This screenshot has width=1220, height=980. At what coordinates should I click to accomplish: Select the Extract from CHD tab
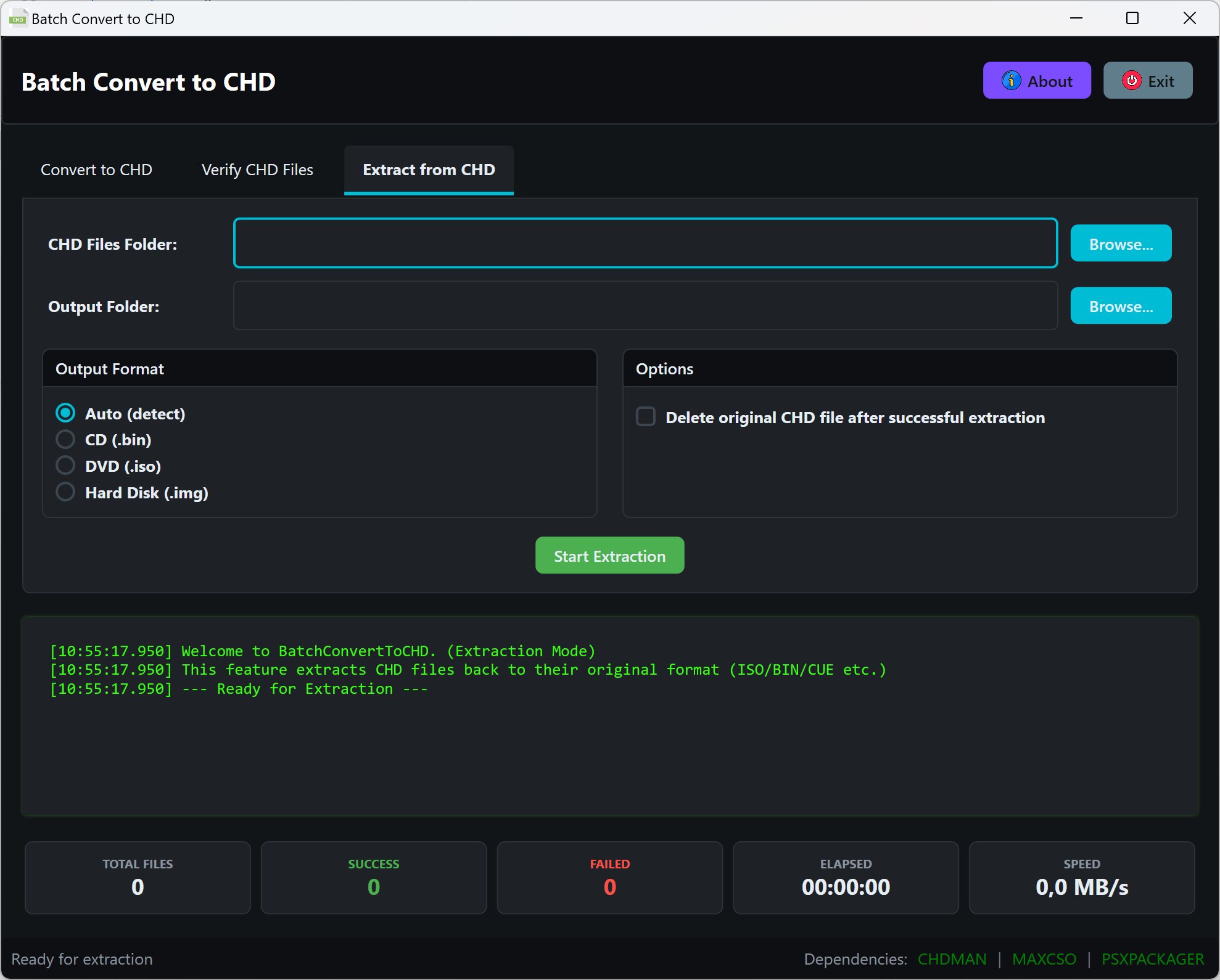[x=429, y=170]
